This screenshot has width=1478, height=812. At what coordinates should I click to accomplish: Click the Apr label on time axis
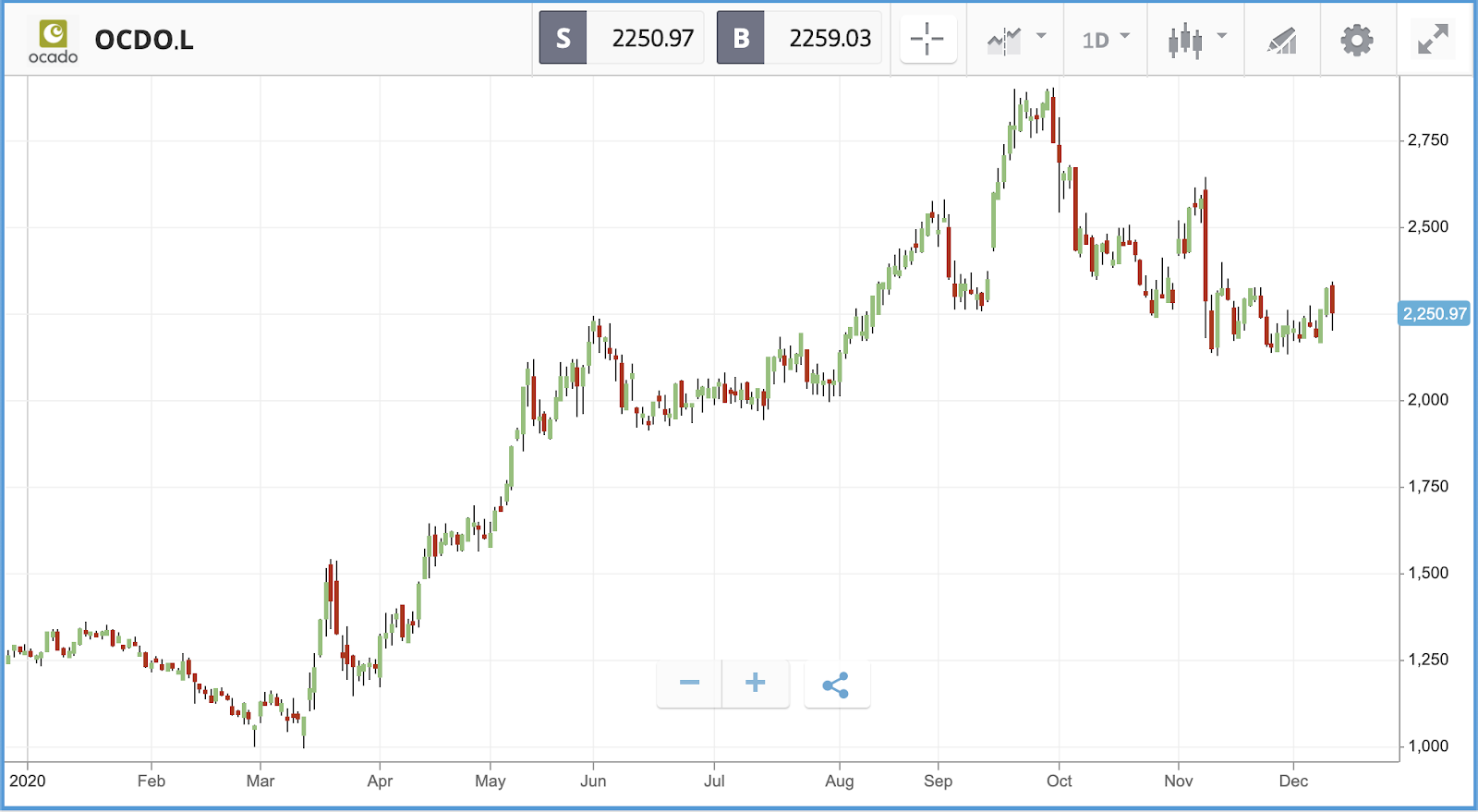point(380,782)
